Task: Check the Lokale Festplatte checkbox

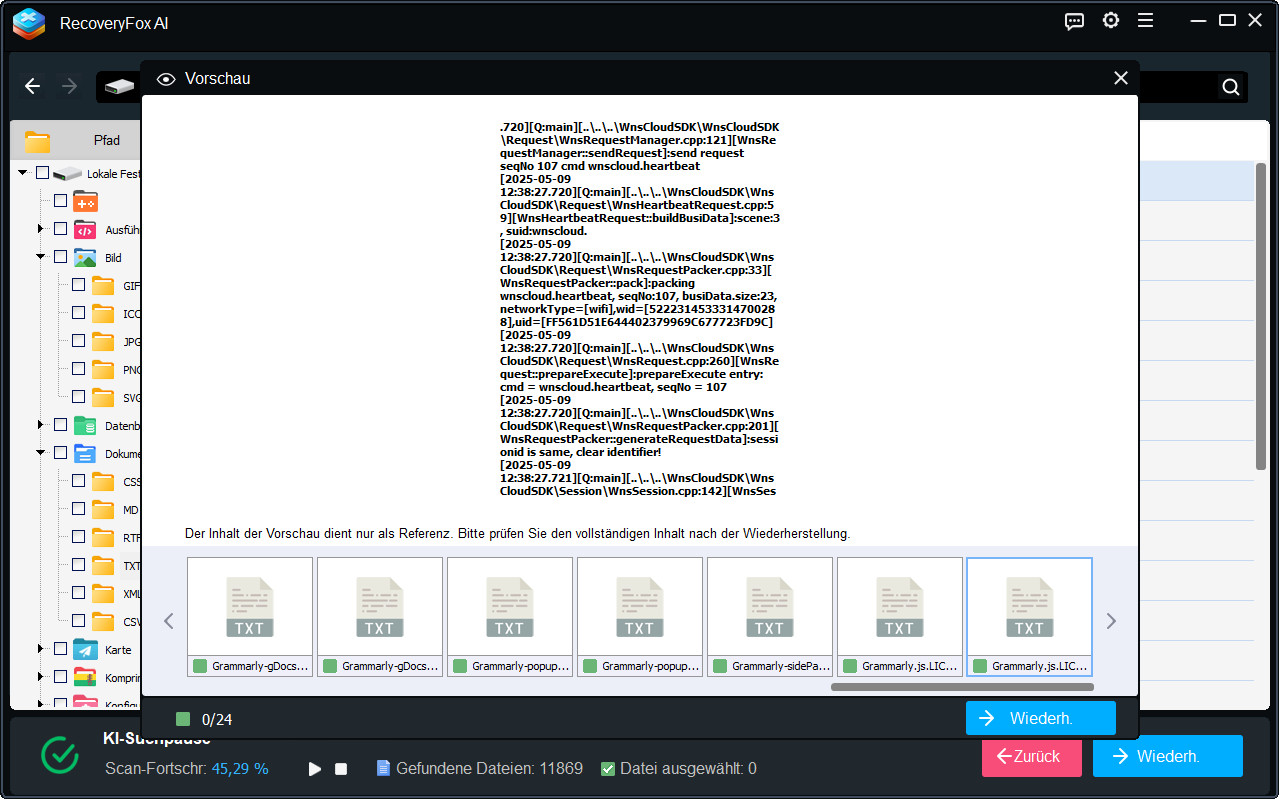Action: [x=42, y=173]
